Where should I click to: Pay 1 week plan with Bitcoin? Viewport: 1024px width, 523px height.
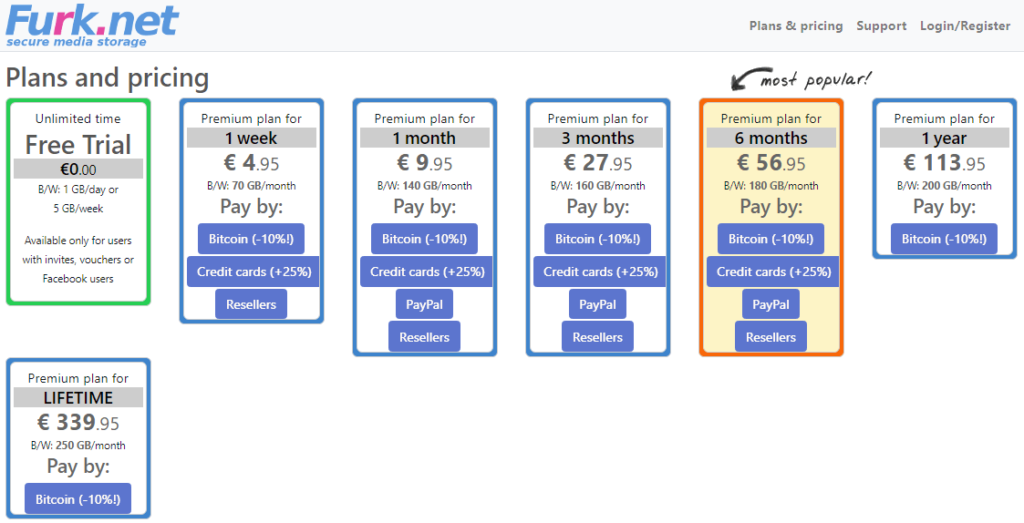coord(251,239)
